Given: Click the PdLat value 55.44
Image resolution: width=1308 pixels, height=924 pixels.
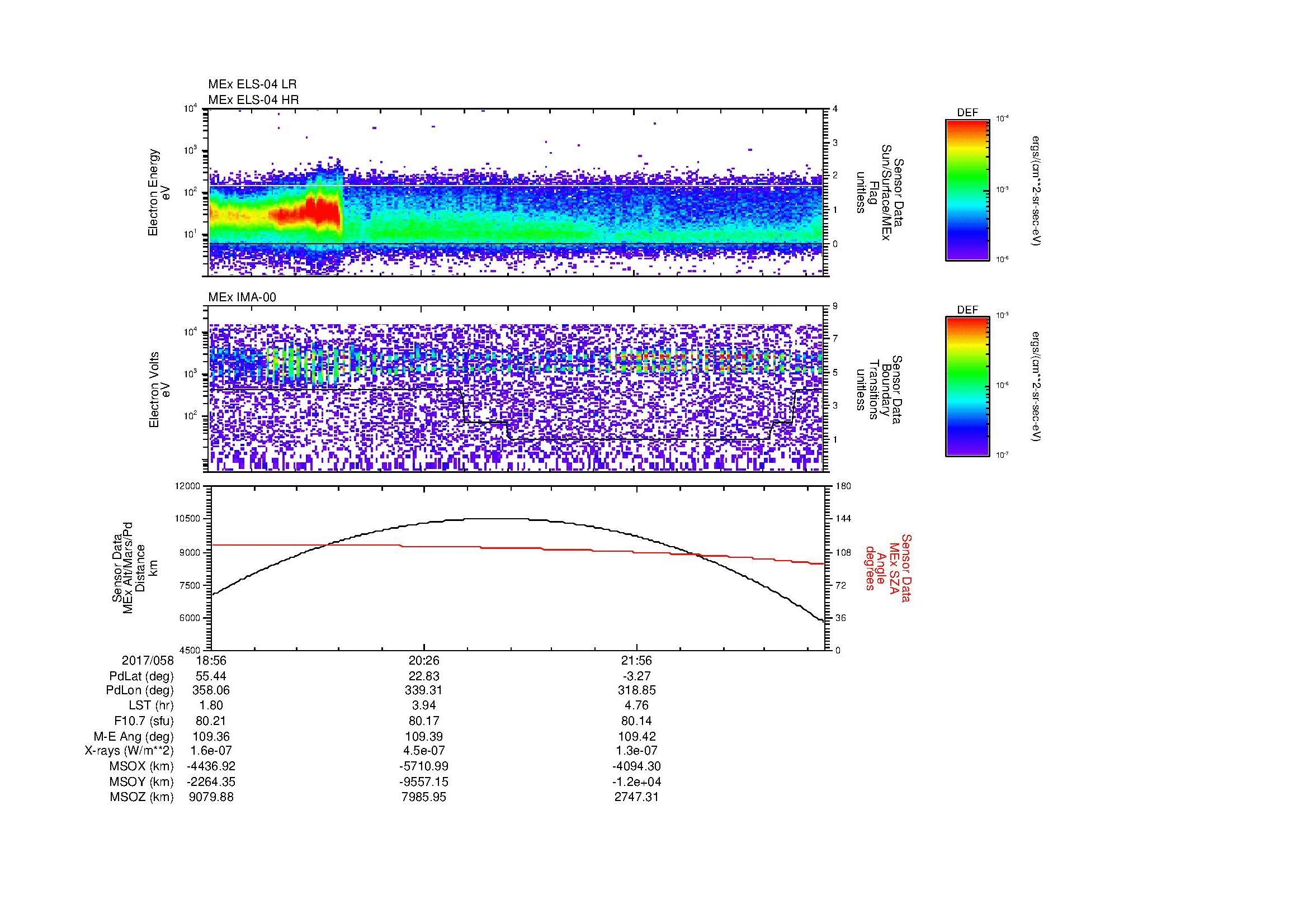Looking at the screenshot, I should click(x=211, y=676).
